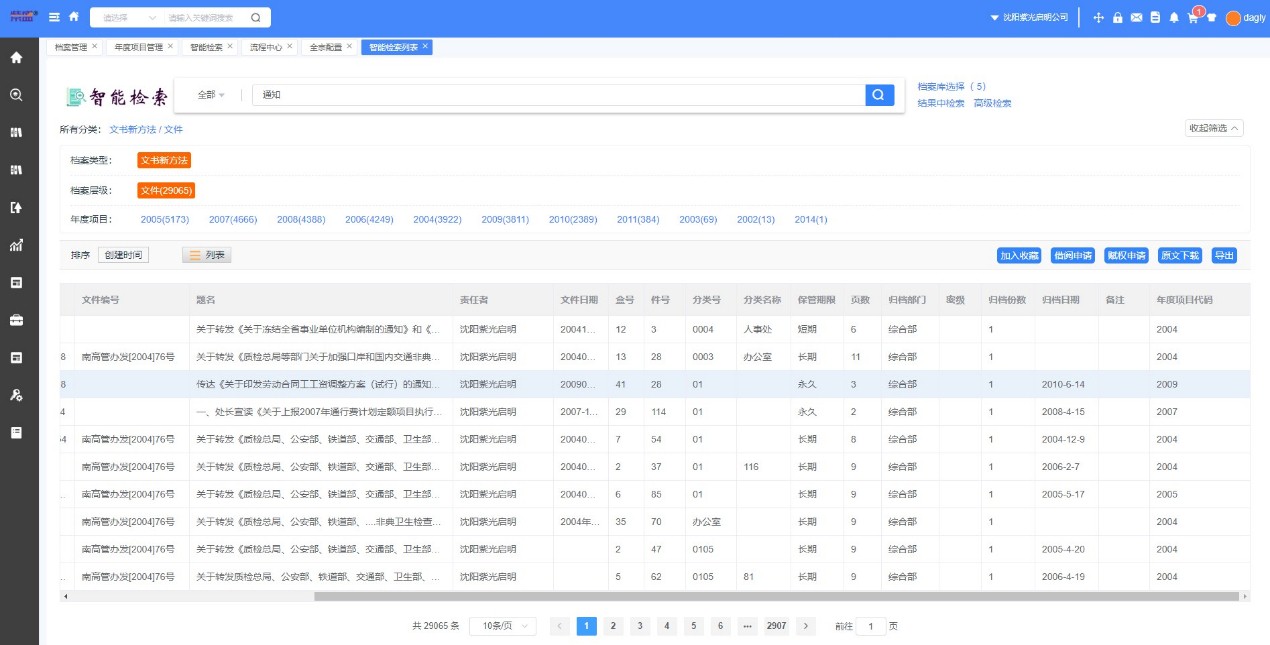Screen dimensions: 1270x645
Task: Sort by 创建时间
Action: pos(123,255)
